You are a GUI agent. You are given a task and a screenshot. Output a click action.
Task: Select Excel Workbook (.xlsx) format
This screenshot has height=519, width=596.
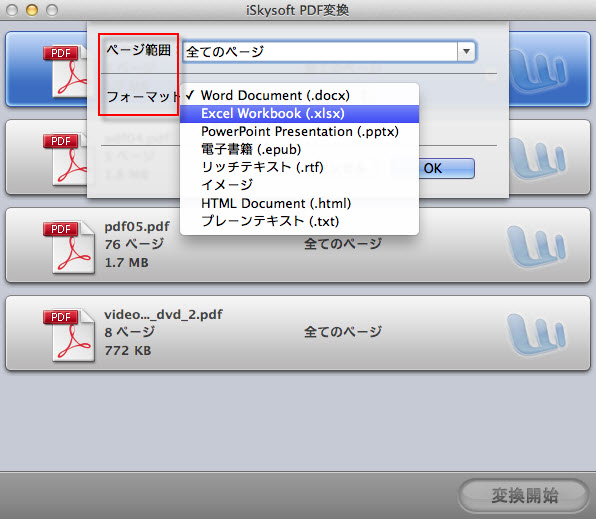point(300,114)
